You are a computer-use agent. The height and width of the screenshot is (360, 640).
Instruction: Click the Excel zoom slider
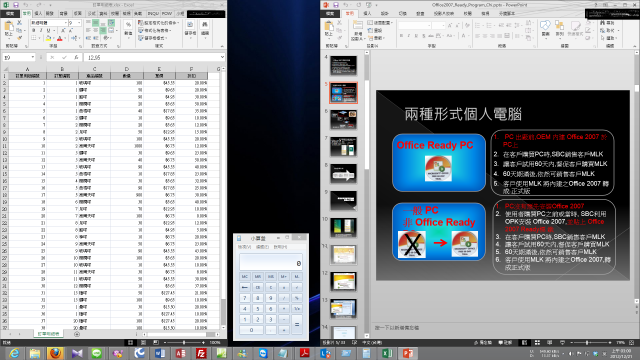point(184,342)
